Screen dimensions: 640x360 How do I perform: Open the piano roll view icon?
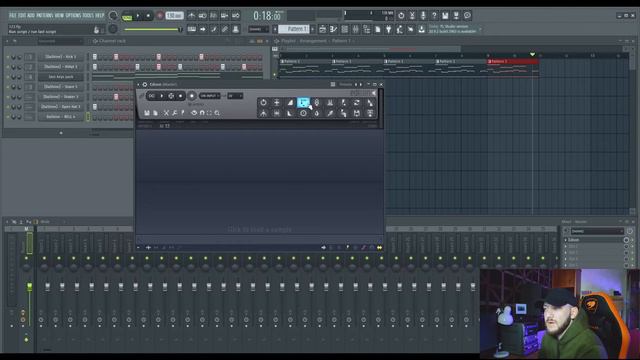point(333,29)
